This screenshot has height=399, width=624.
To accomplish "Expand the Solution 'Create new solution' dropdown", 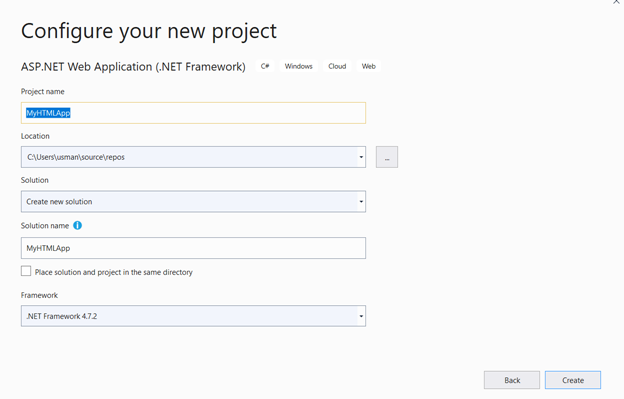I will [361, 202].
